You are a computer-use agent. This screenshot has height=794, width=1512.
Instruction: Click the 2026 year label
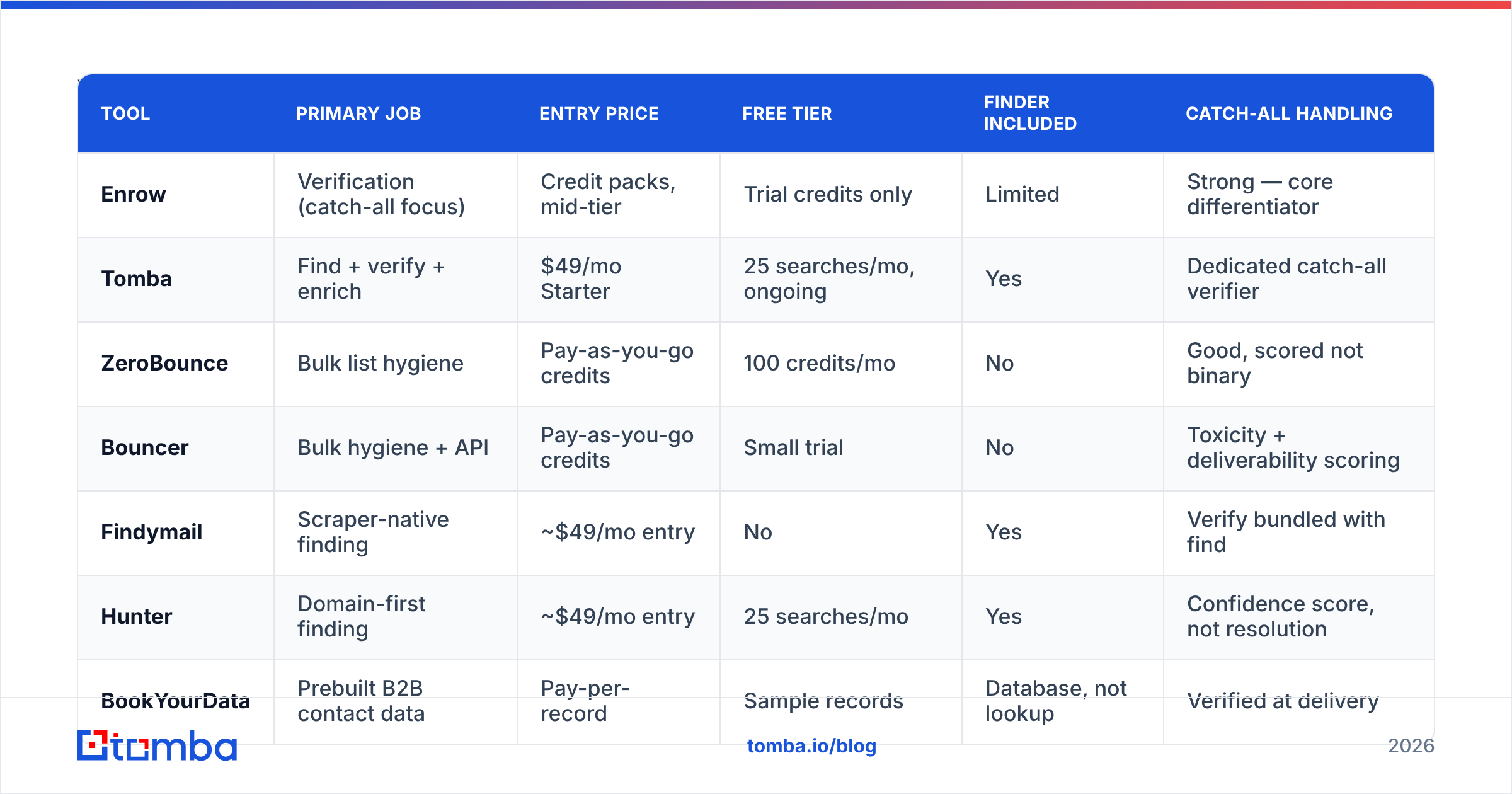point(1411,746)
